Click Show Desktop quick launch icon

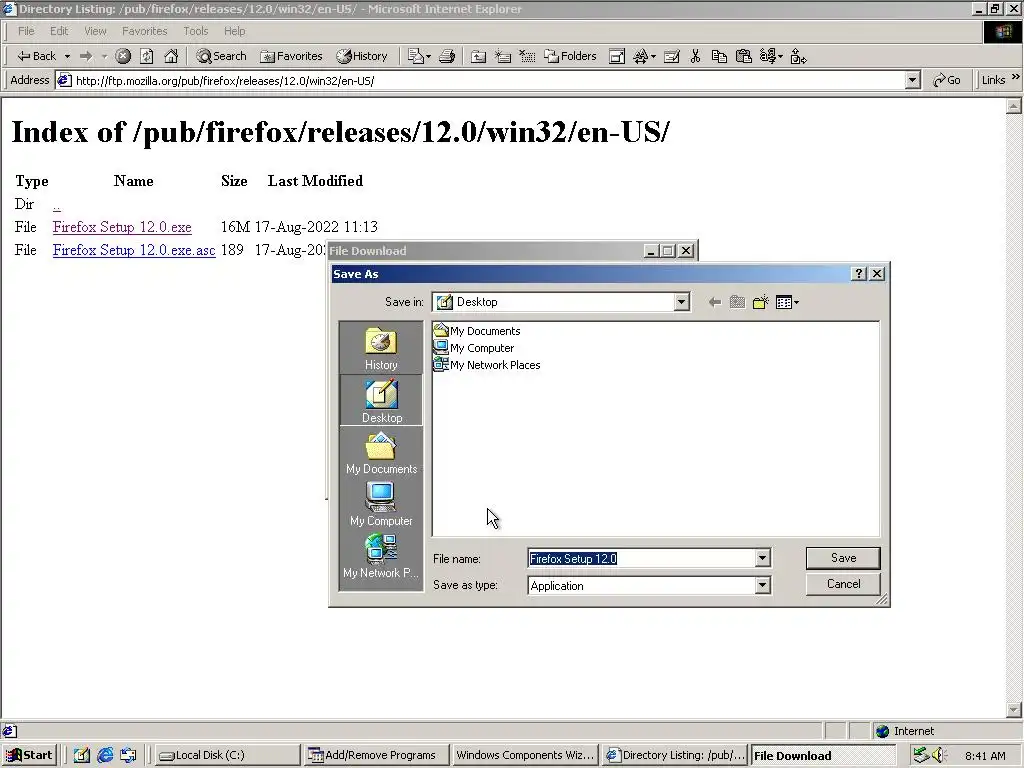(82, 755)
